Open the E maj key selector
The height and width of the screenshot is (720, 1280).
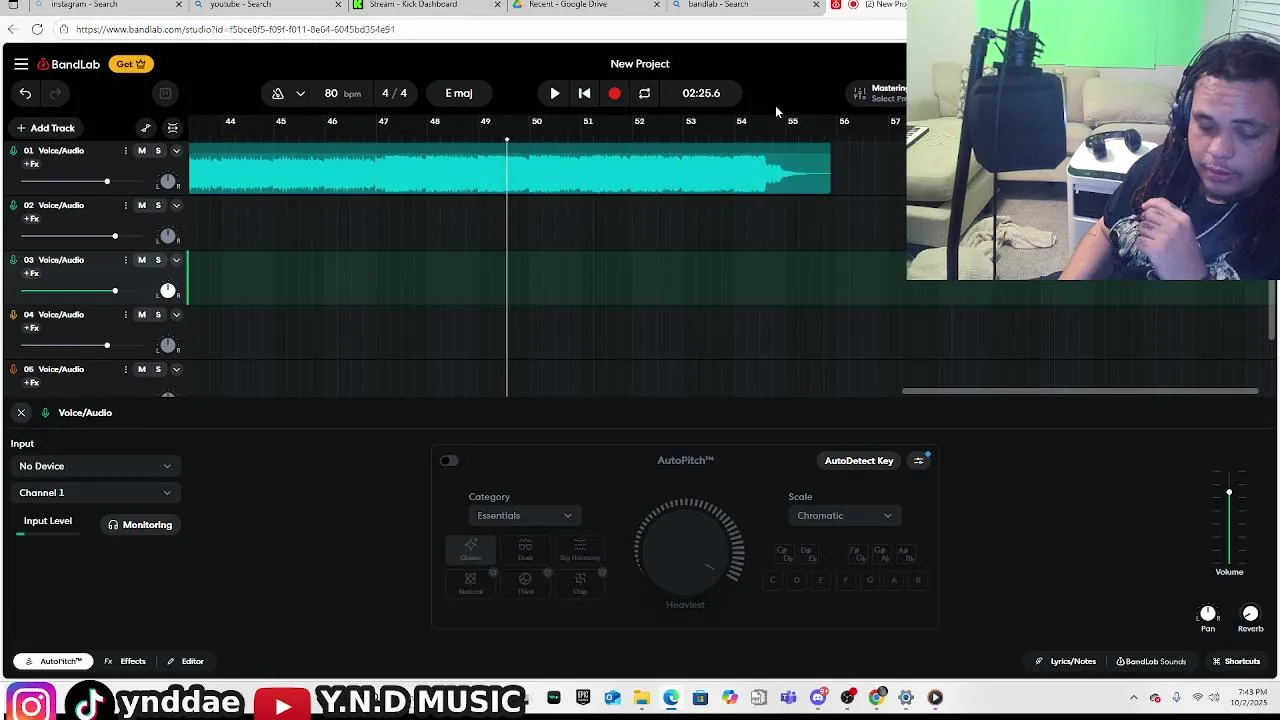[459, 93]
